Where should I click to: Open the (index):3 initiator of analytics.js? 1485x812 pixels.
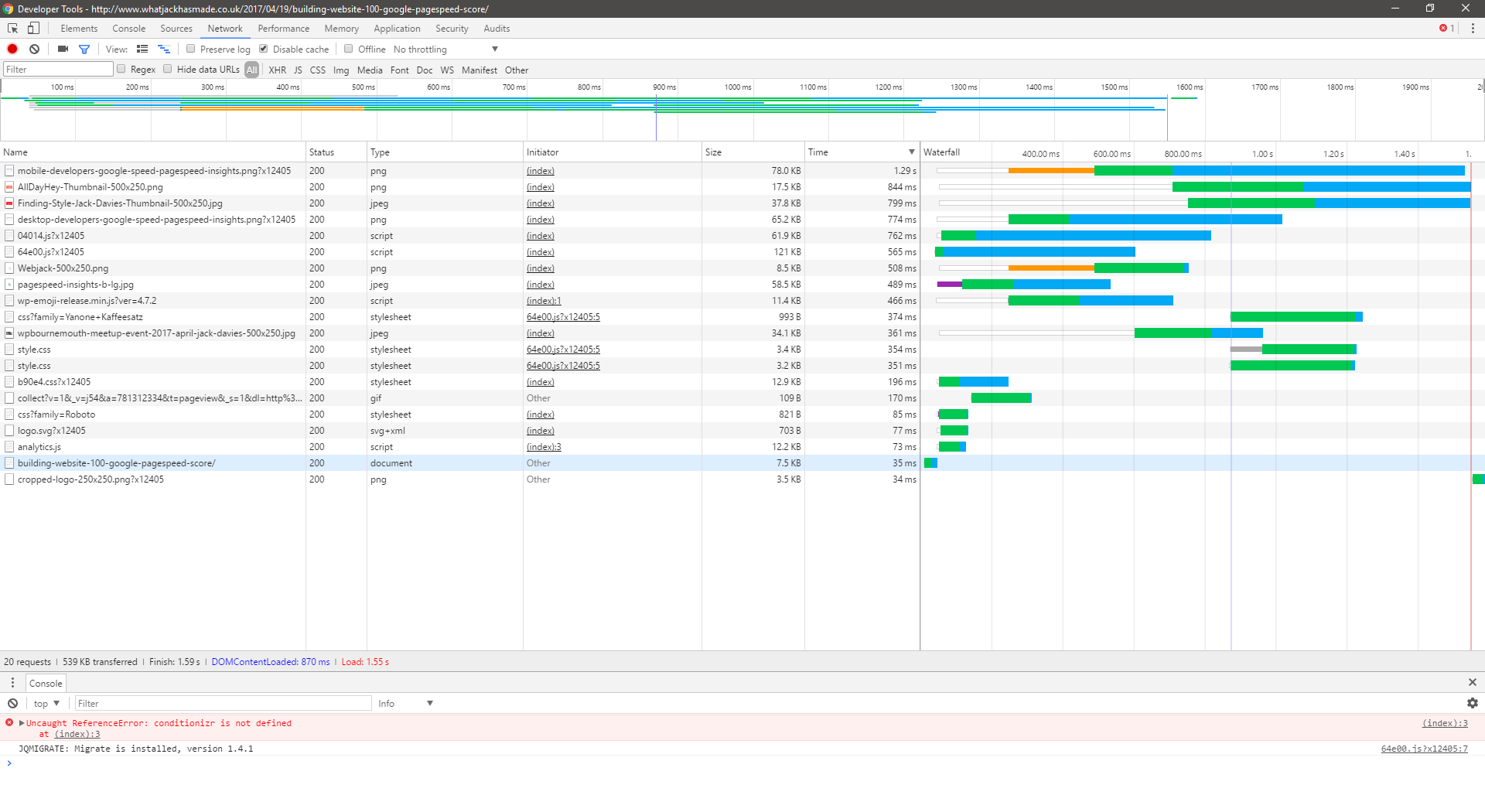coord(544,447)
